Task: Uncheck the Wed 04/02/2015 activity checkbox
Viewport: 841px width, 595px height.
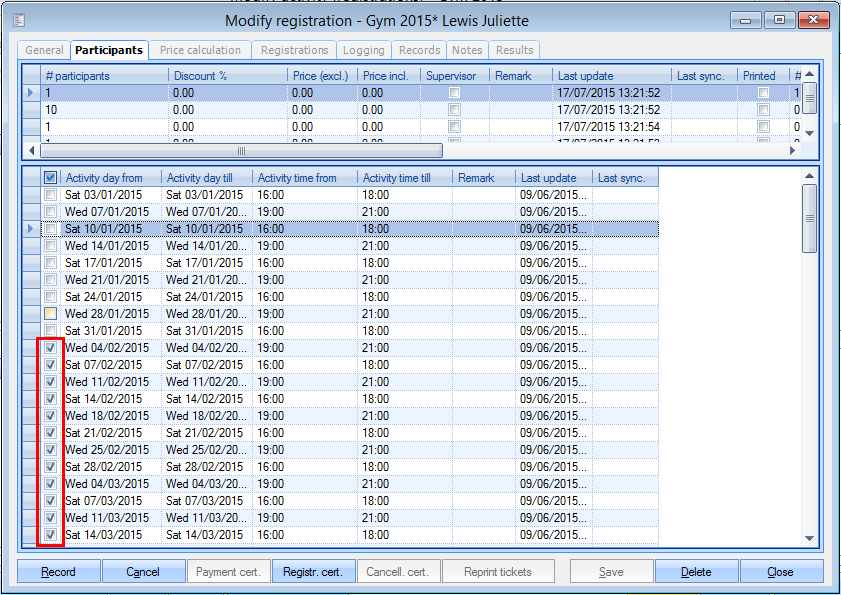Action: tap(50, 348)
